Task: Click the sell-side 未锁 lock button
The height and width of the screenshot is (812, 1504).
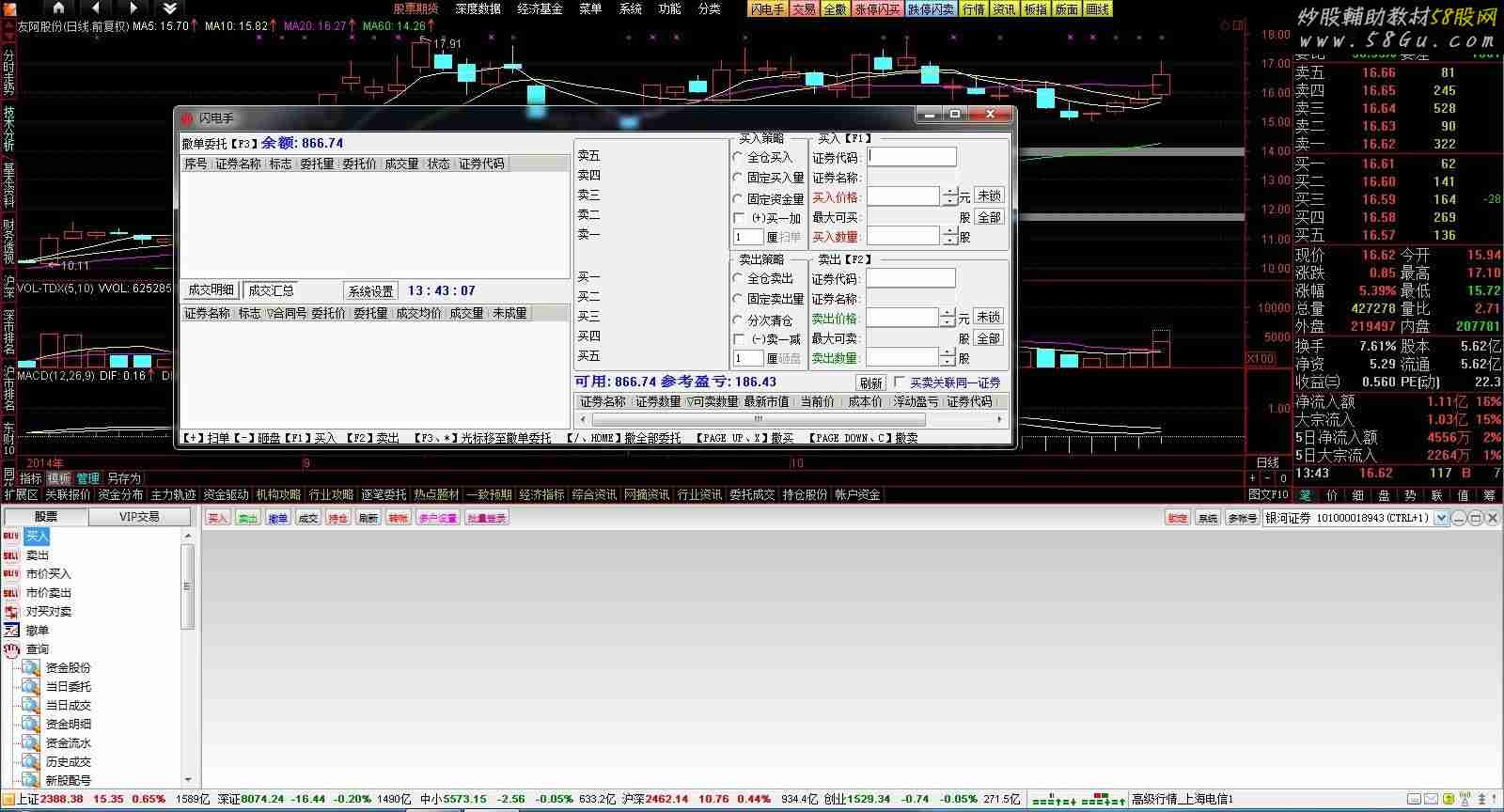Action: 989,317
